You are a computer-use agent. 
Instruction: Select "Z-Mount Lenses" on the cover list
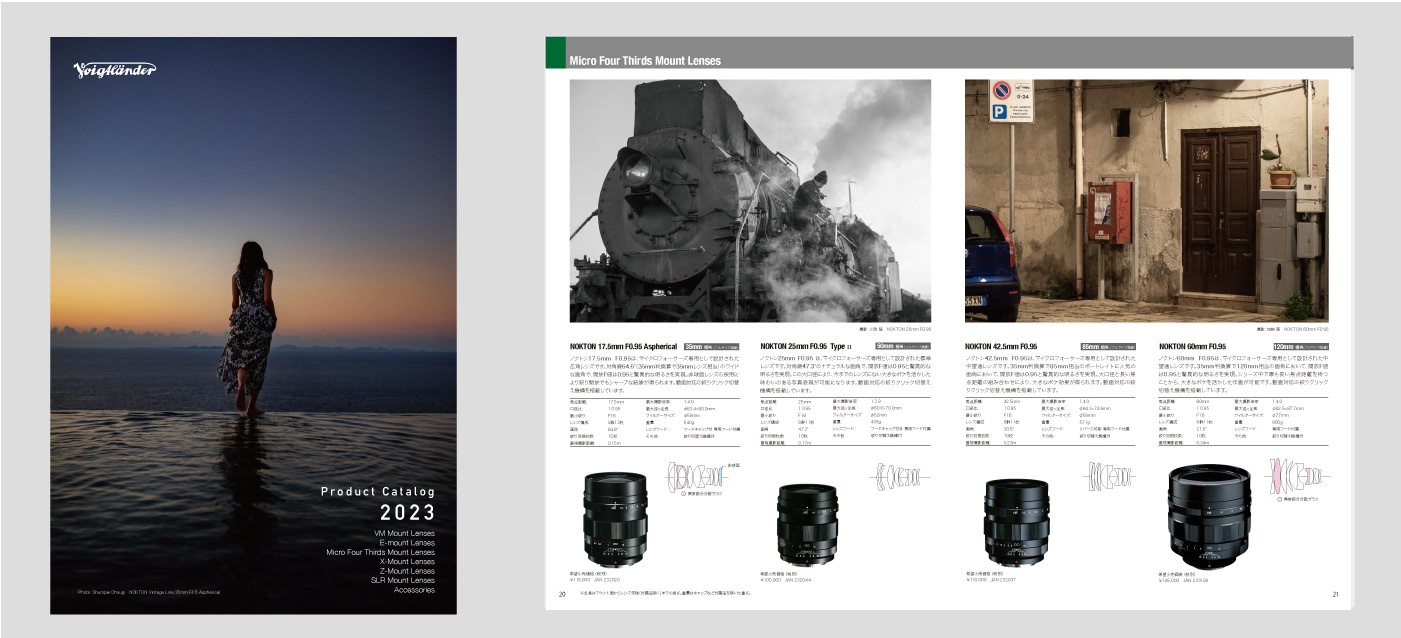405,571
